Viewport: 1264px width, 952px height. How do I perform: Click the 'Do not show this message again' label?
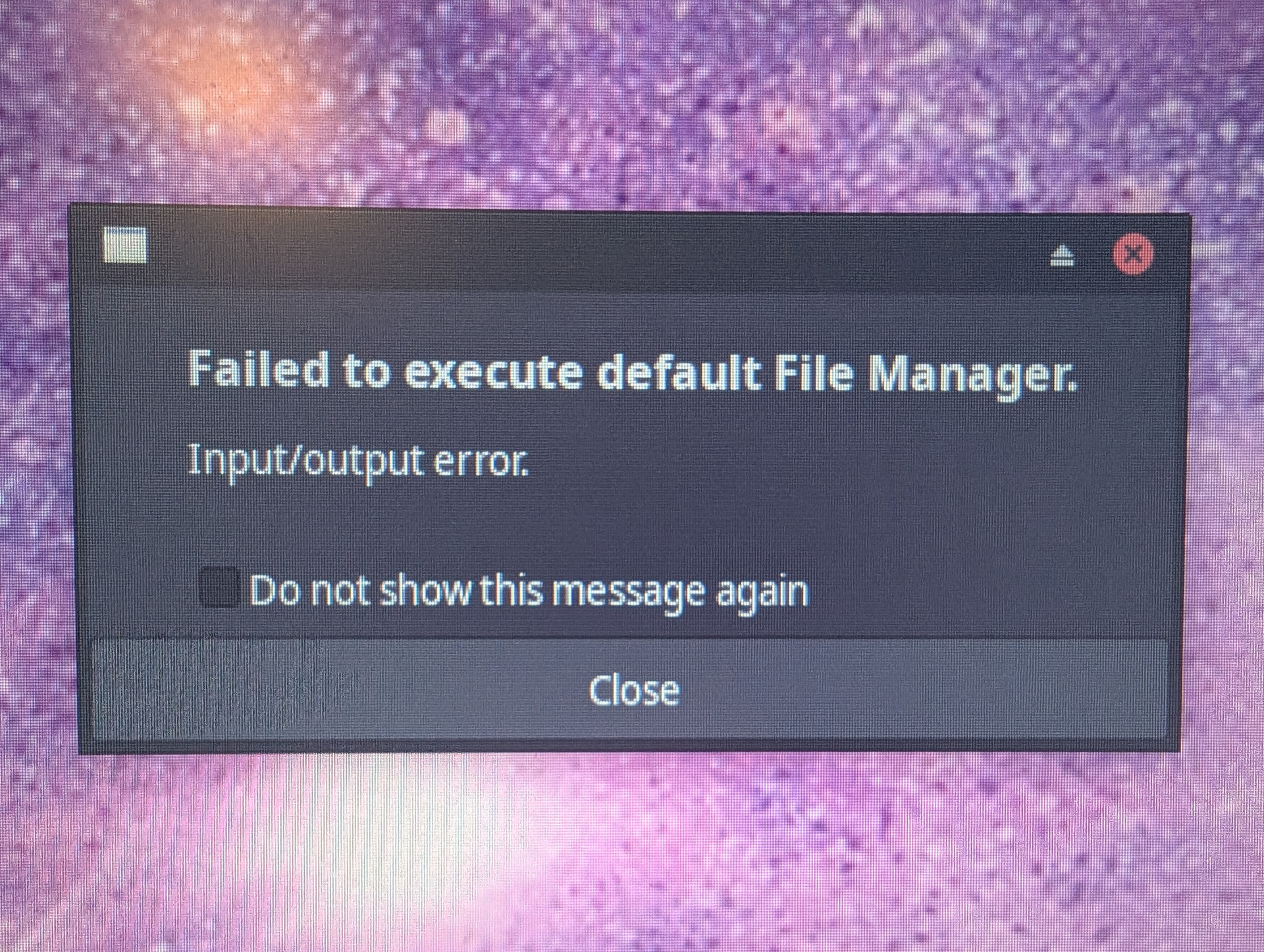[529, 591]
